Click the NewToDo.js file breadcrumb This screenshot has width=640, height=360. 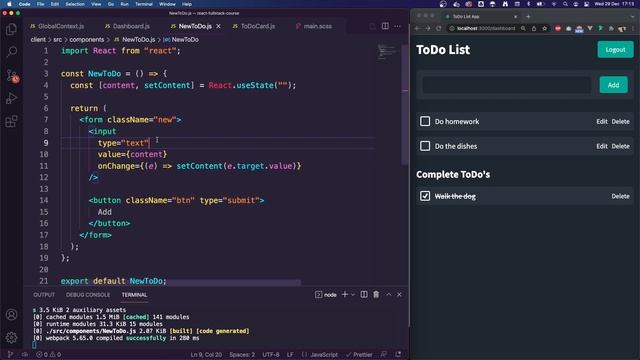(135, 40)
